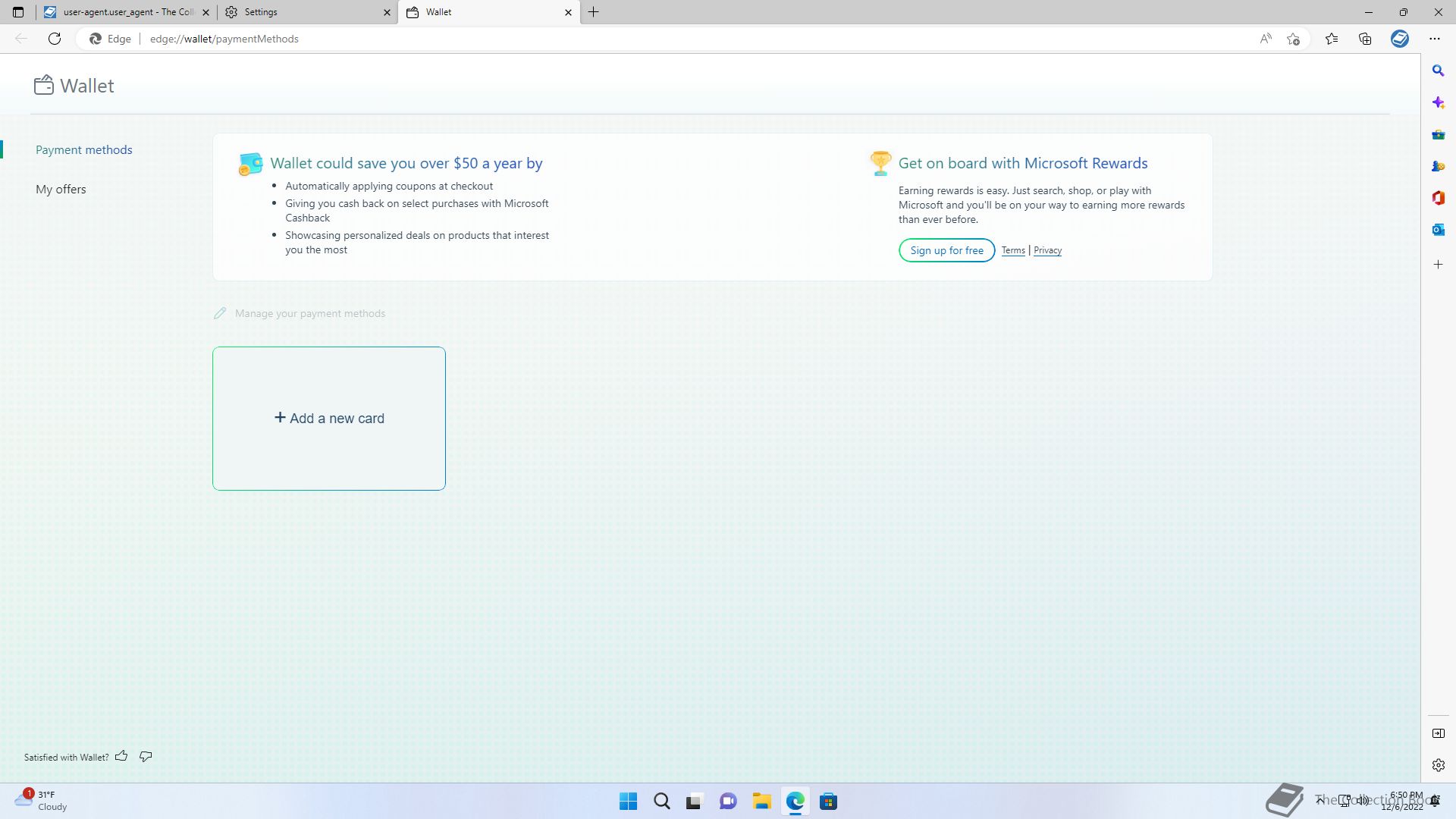This screenshot has height=819, width=1456.
Task: Close the user-agent.user_agent tab
Action: [x=206, y=12]
